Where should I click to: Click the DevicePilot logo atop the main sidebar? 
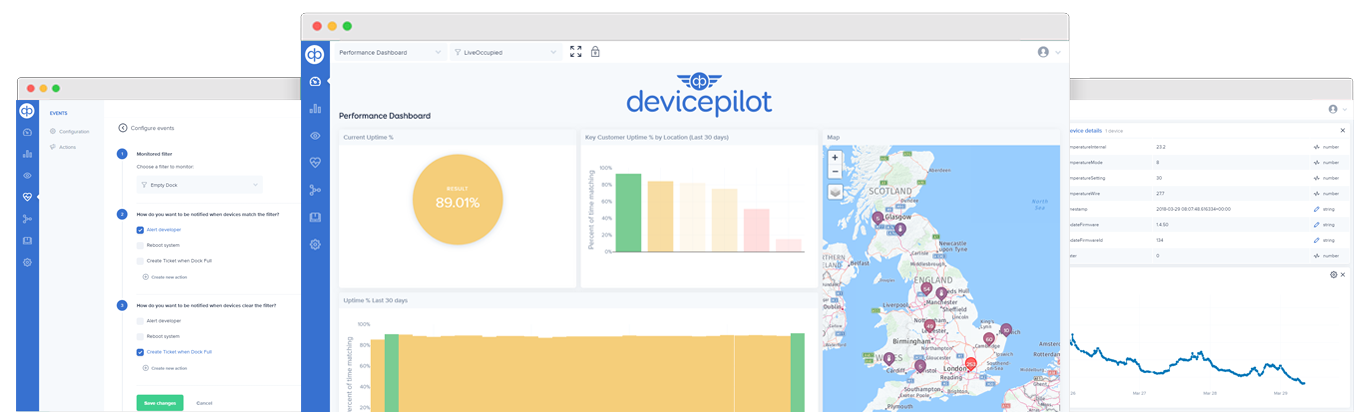point(315,53)
